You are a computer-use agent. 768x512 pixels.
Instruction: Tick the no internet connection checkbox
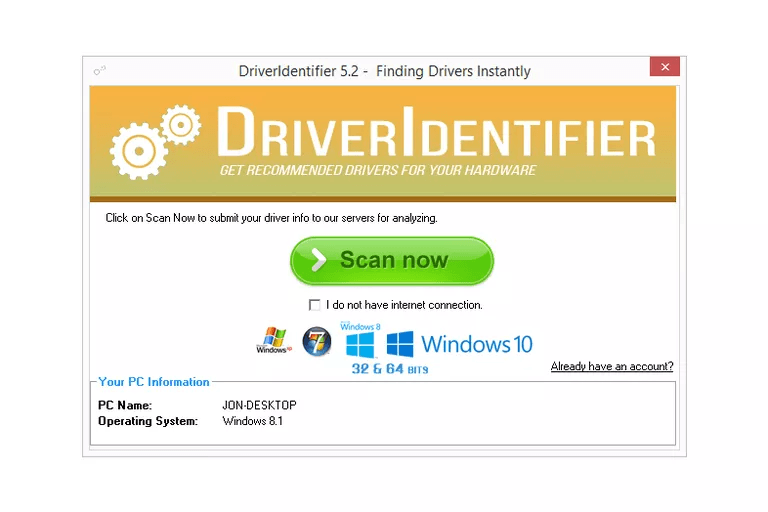(314, 305)
